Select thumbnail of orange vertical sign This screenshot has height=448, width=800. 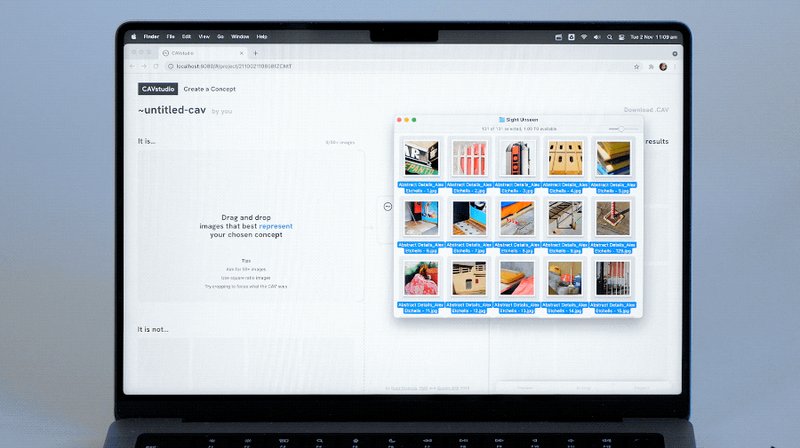517,158
